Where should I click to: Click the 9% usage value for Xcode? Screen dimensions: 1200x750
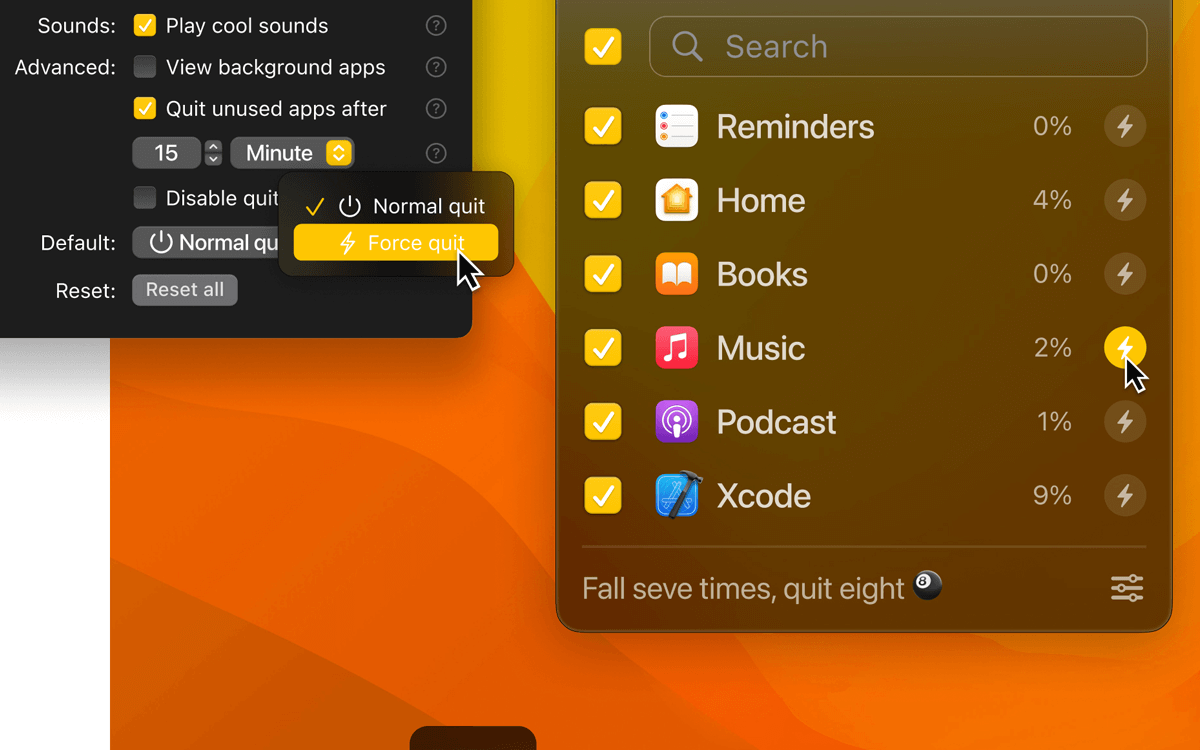(1052, 496)
